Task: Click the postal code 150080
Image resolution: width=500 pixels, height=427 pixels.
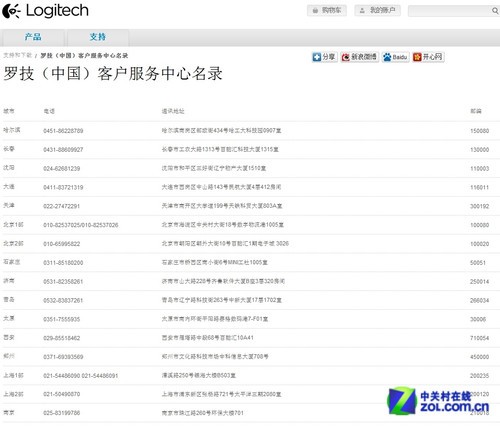Action: coord(479,131)
